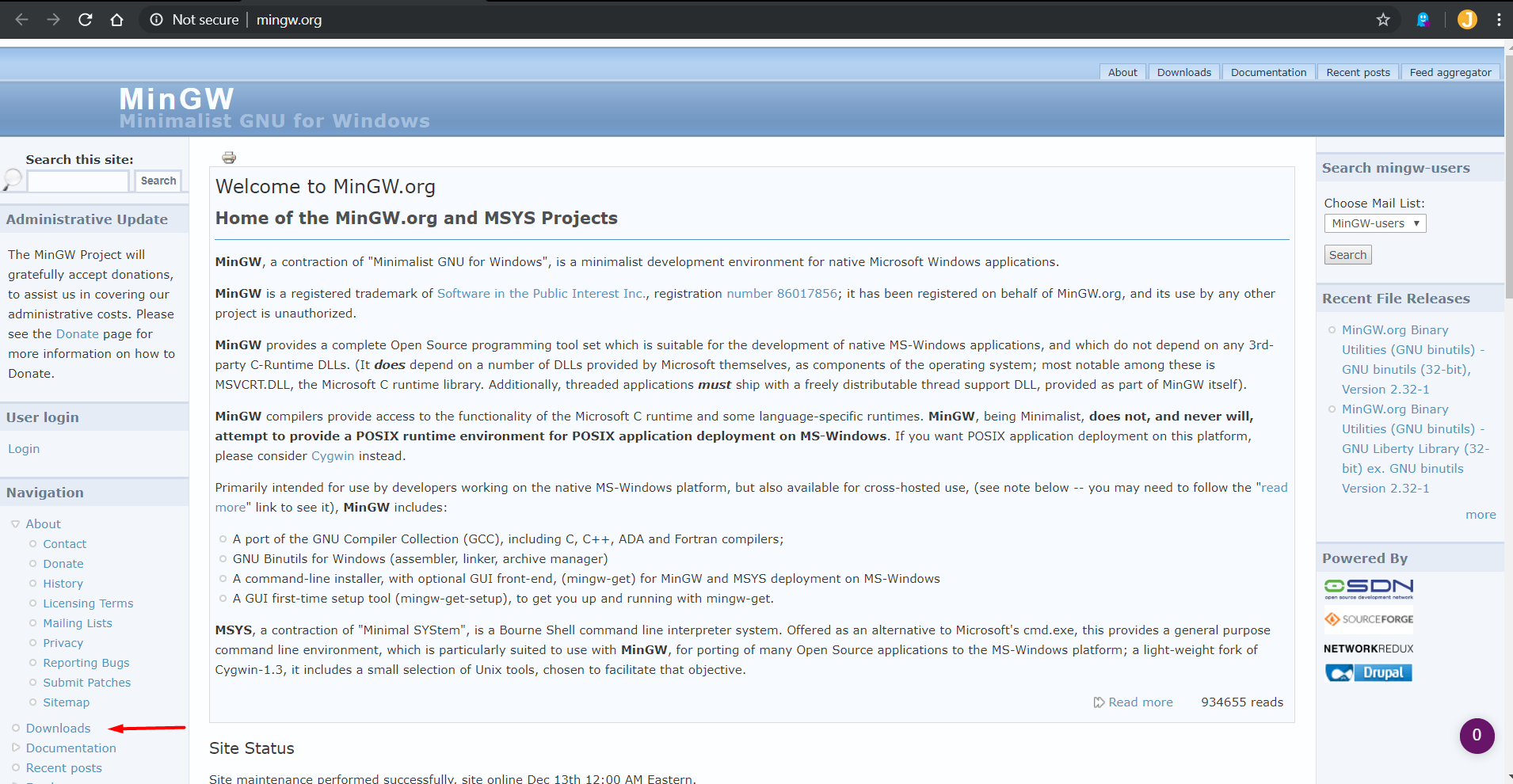Open the Downloads navigation link

click(59, 729)
